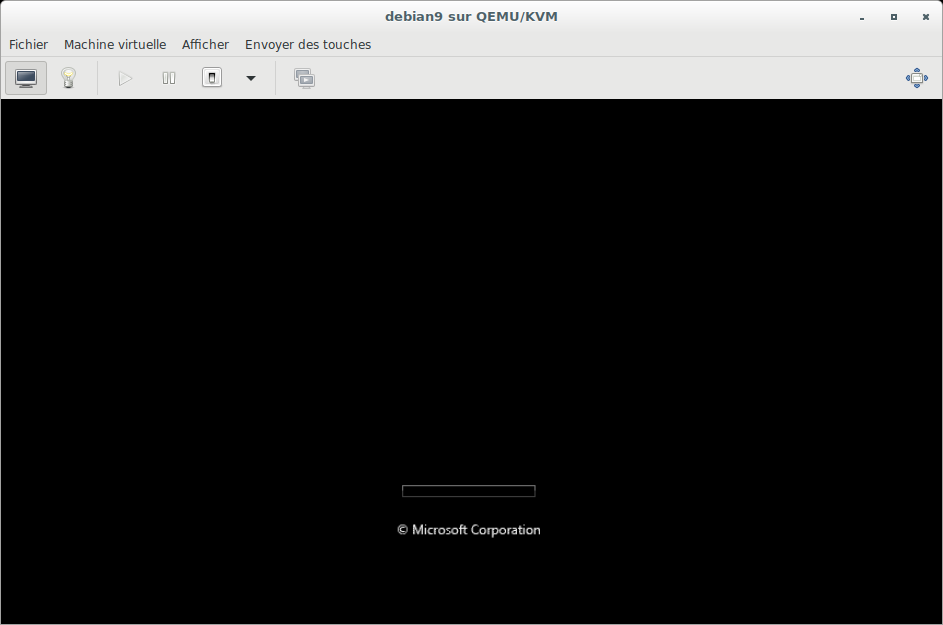Maximize the debian9 QEMU/KVM window
This screenshot has width=943, height=625.
click(894, 17)
